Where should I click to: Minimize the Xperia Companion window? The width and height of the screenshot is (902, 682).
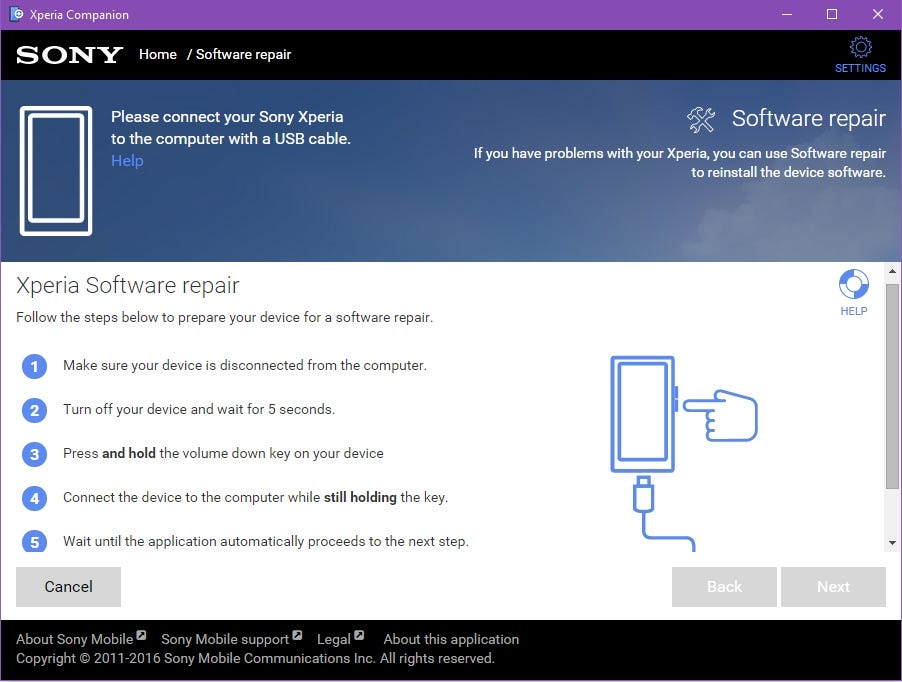(787, 14)
